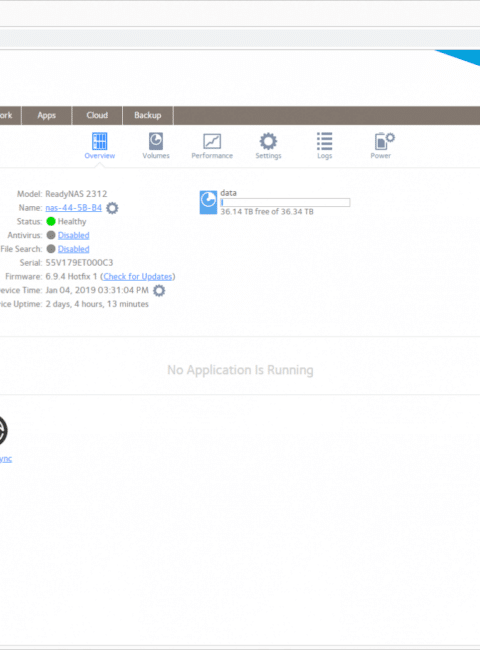
Task: Click the gray File Search status dot
Action: pyautogui.click(x=51, y=249)
